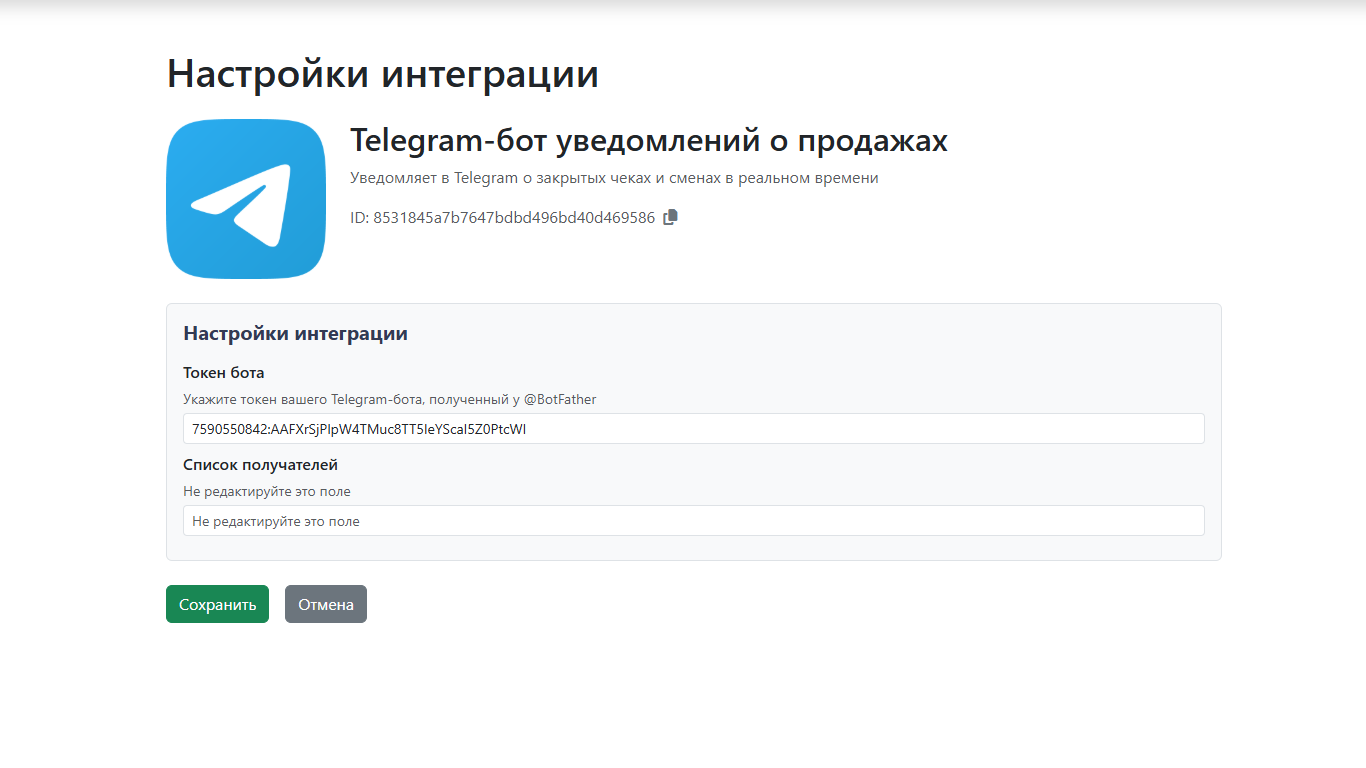Click the word Telegram in the description line
Image resolution: width=1366 pixels, height=768 pixels.
click(x=486, y=178)
